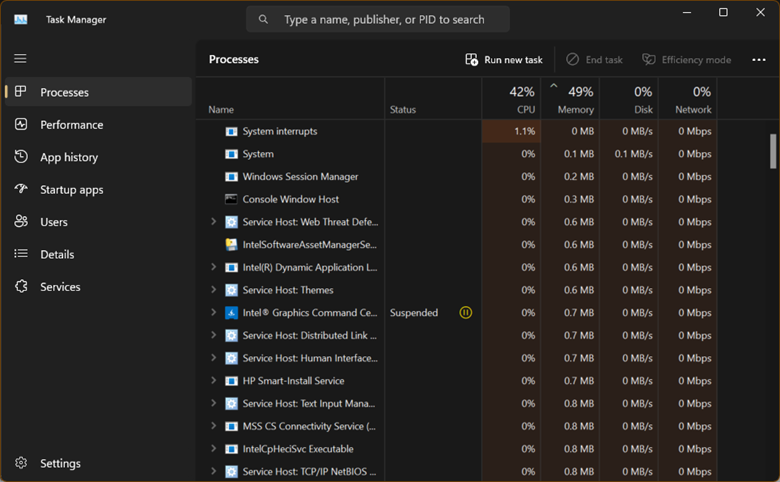This screenshot has height=482, width=780.
Task: Click the Efficiency mode button
Action: 686,60
